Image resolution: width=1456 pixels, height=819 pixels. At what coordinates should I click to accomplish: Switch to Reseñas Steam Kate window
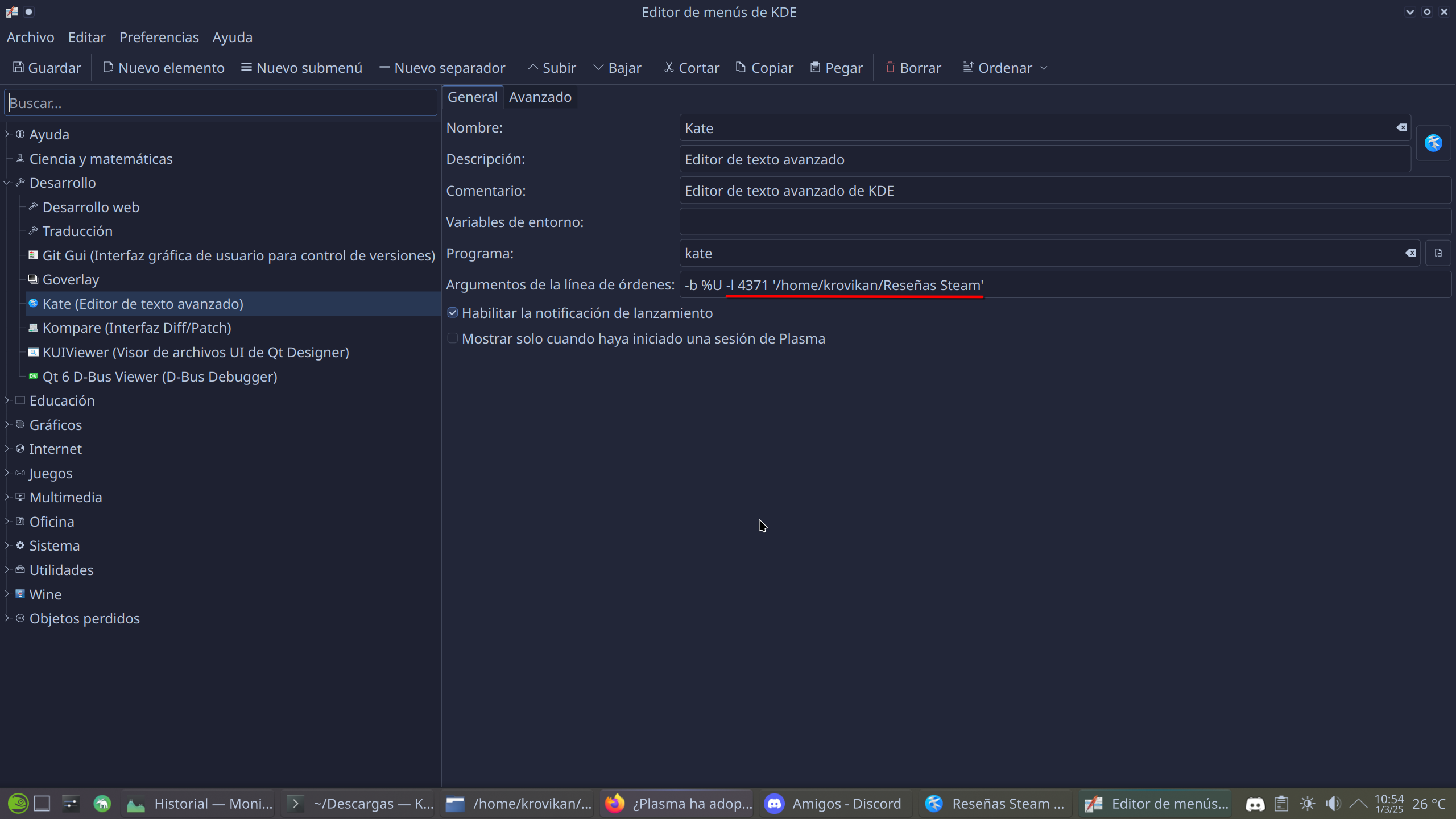click(x=995, y=804)
